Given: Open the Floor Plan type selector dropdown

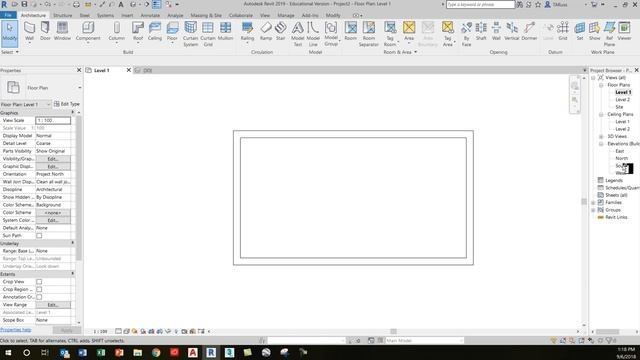Looking at the screenshot, I should pos(80,88).
